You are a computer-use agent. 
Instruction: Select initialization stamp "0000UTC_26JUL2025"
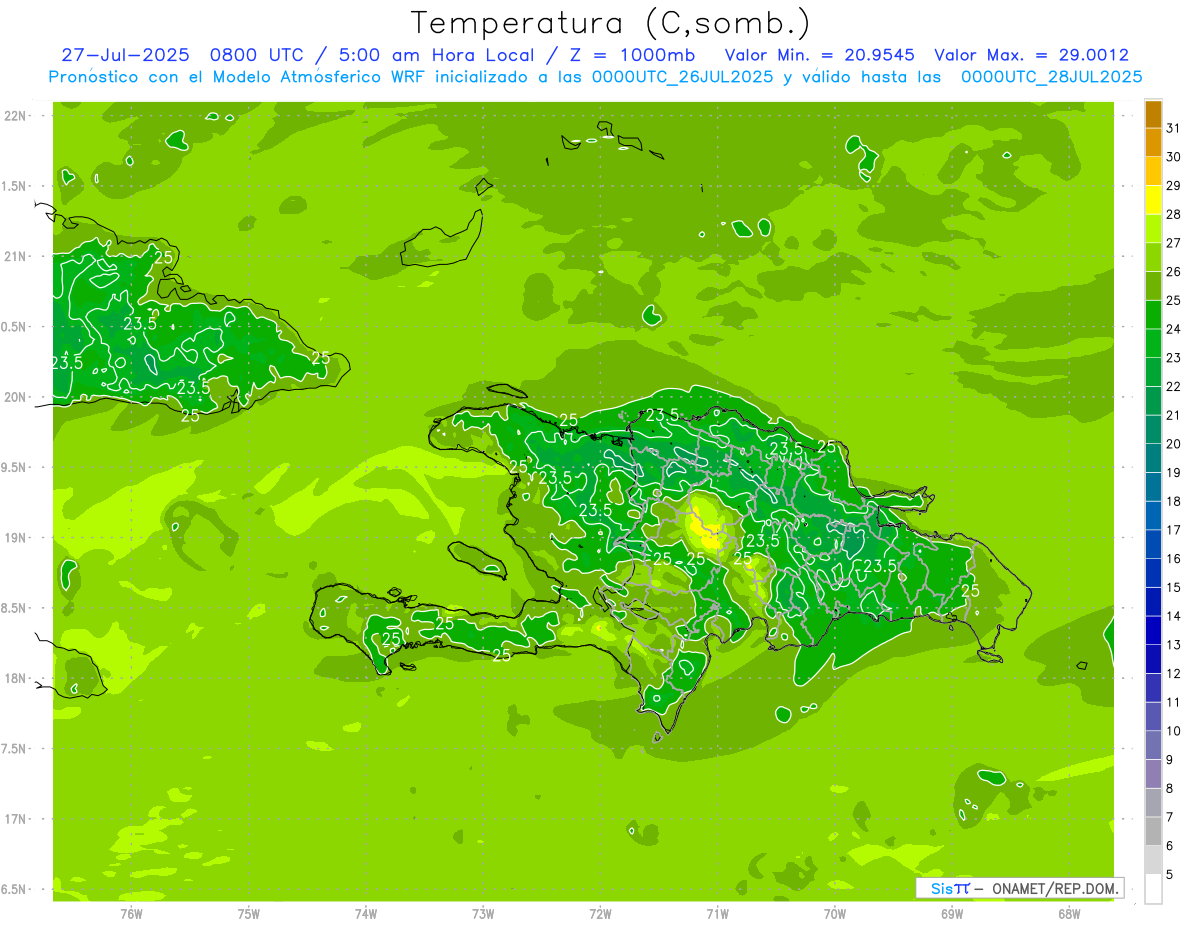click(682, 77)
